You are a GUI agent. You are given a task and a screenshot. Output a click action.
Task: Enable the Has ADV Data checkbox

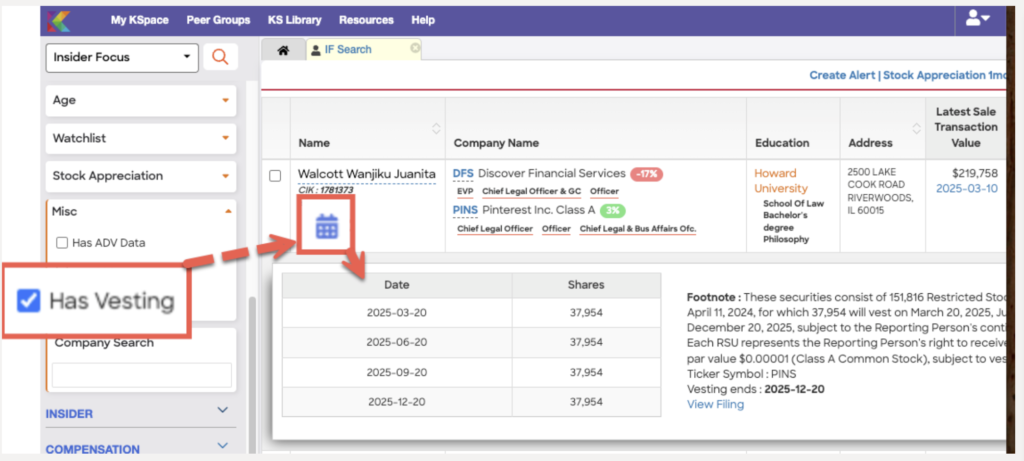pos(62,243)
